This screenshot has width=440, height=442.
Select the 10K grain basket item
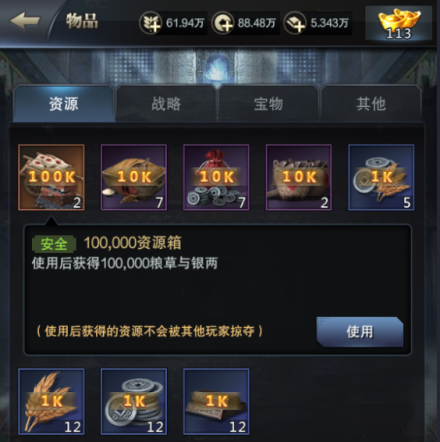[134, 177]
